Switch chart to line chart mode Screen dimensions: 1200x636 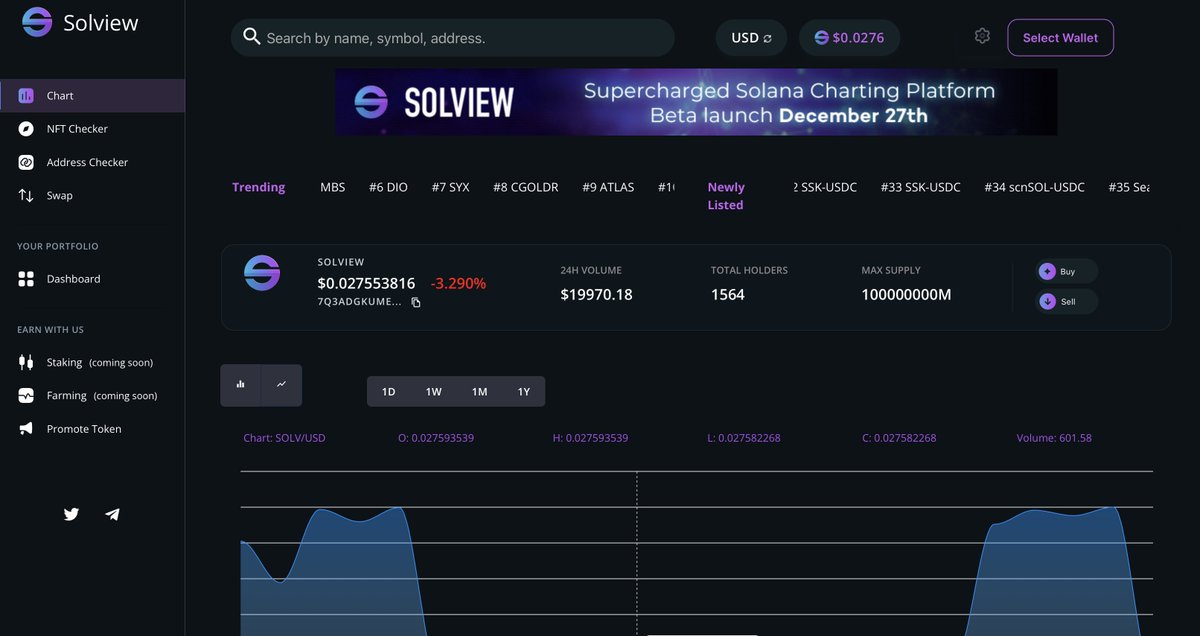281,384
